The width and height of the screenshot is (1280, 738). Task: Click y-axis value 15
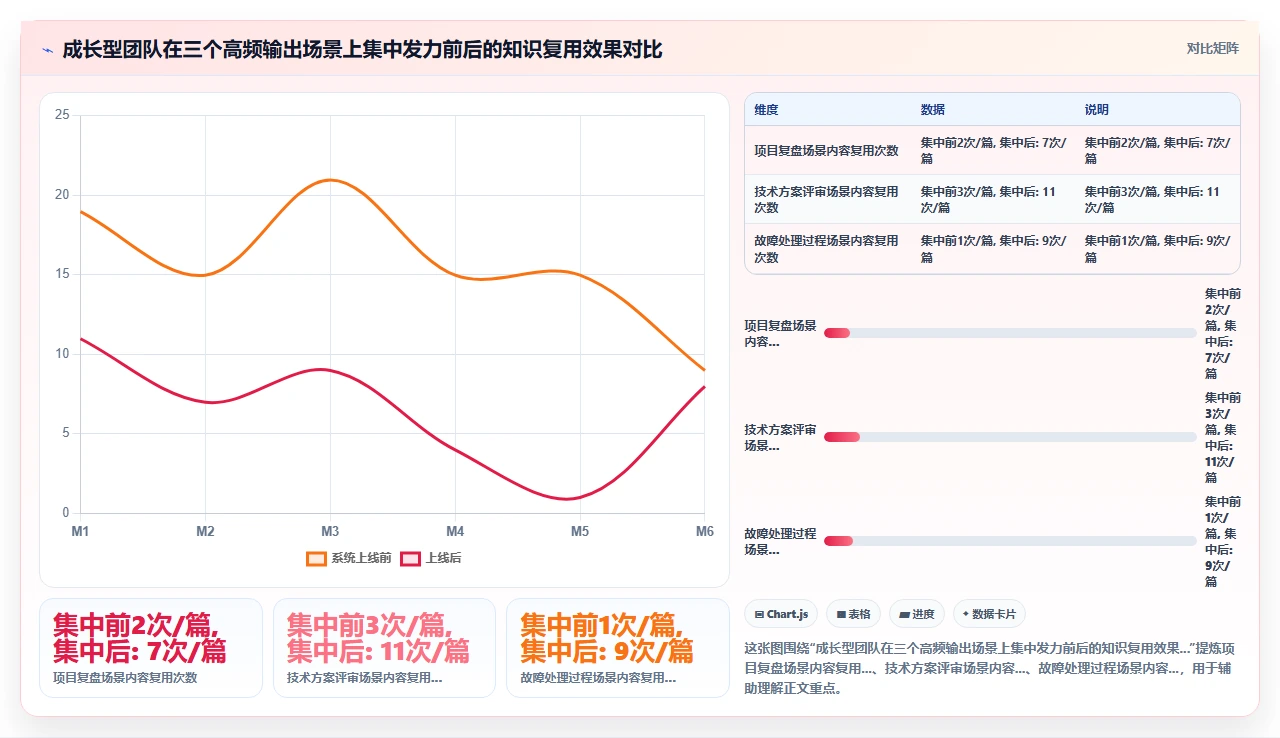pos(62,274)
